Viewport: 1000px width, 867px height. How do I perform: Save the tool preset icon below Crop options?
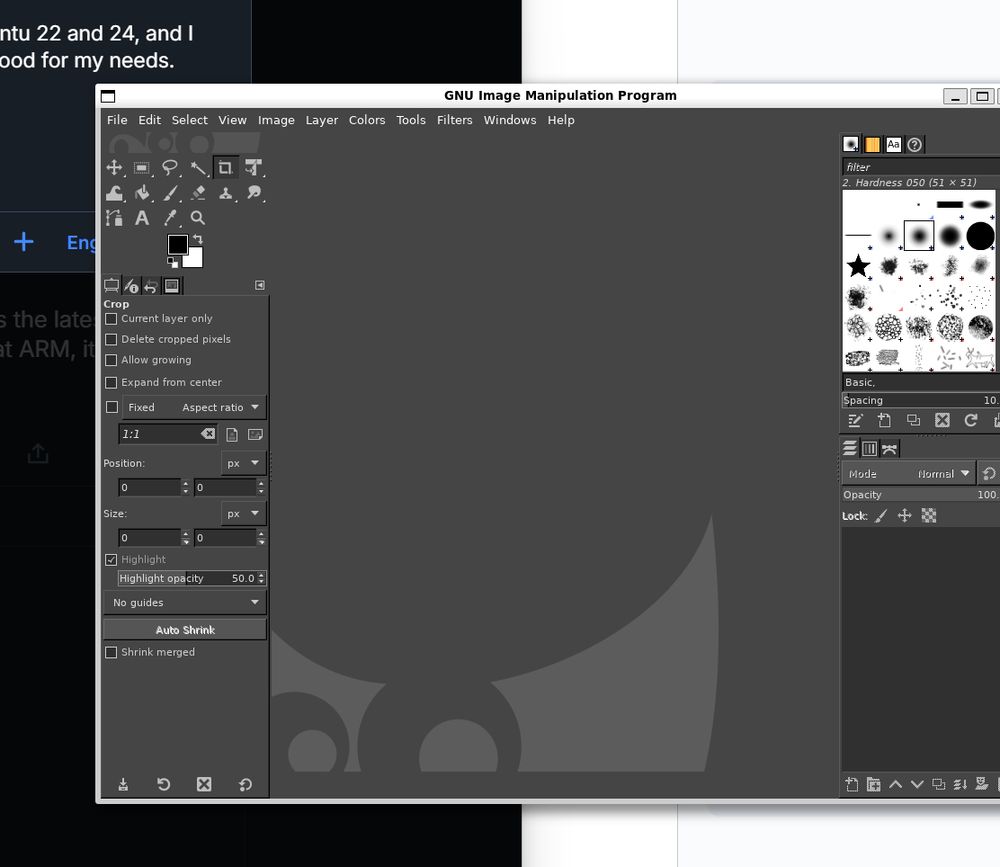[123, 784]
